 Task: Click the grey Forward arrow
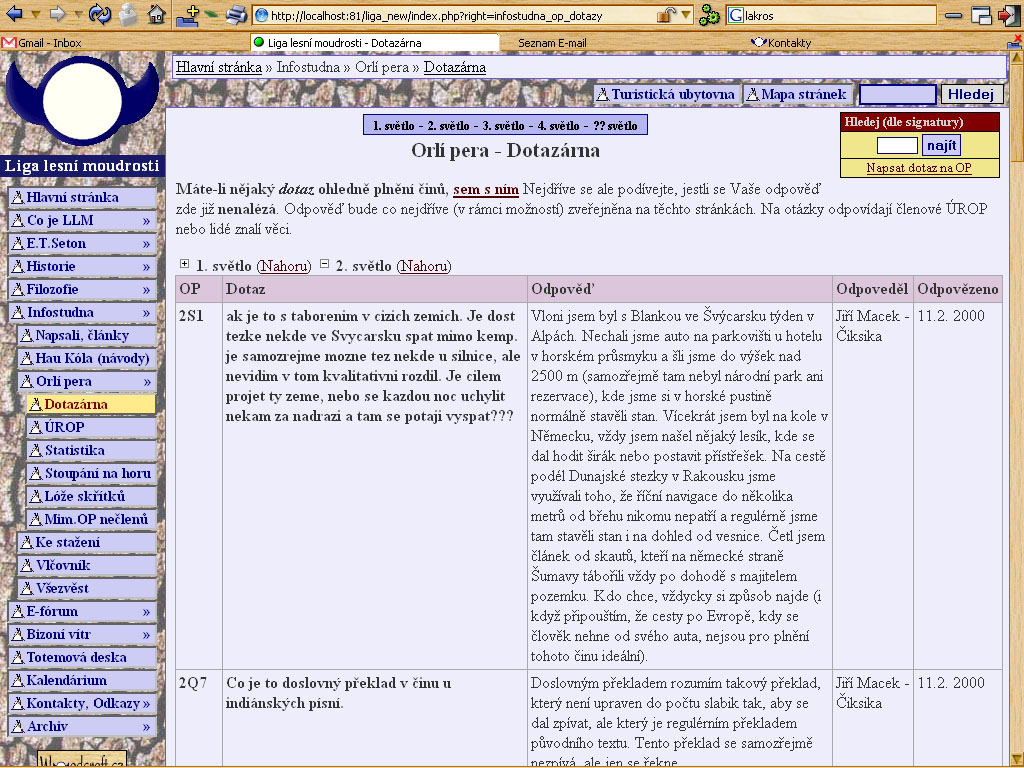pyautogui.click(x=58, y=14)
